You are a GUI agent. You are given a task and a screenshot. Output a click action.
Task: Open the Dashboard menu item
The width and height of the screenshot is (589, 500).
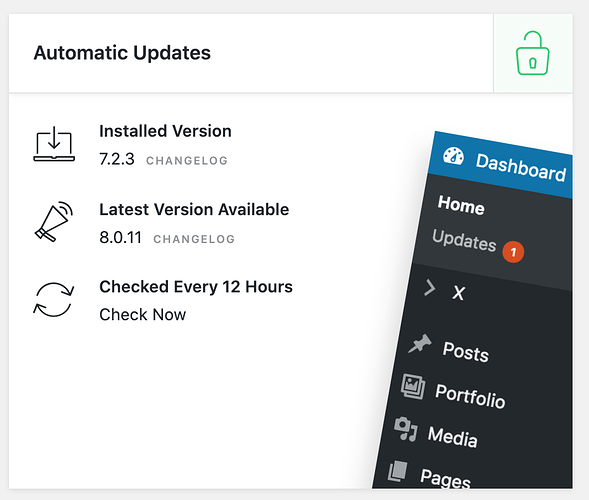pyautogui.click(x=521, y=168)
